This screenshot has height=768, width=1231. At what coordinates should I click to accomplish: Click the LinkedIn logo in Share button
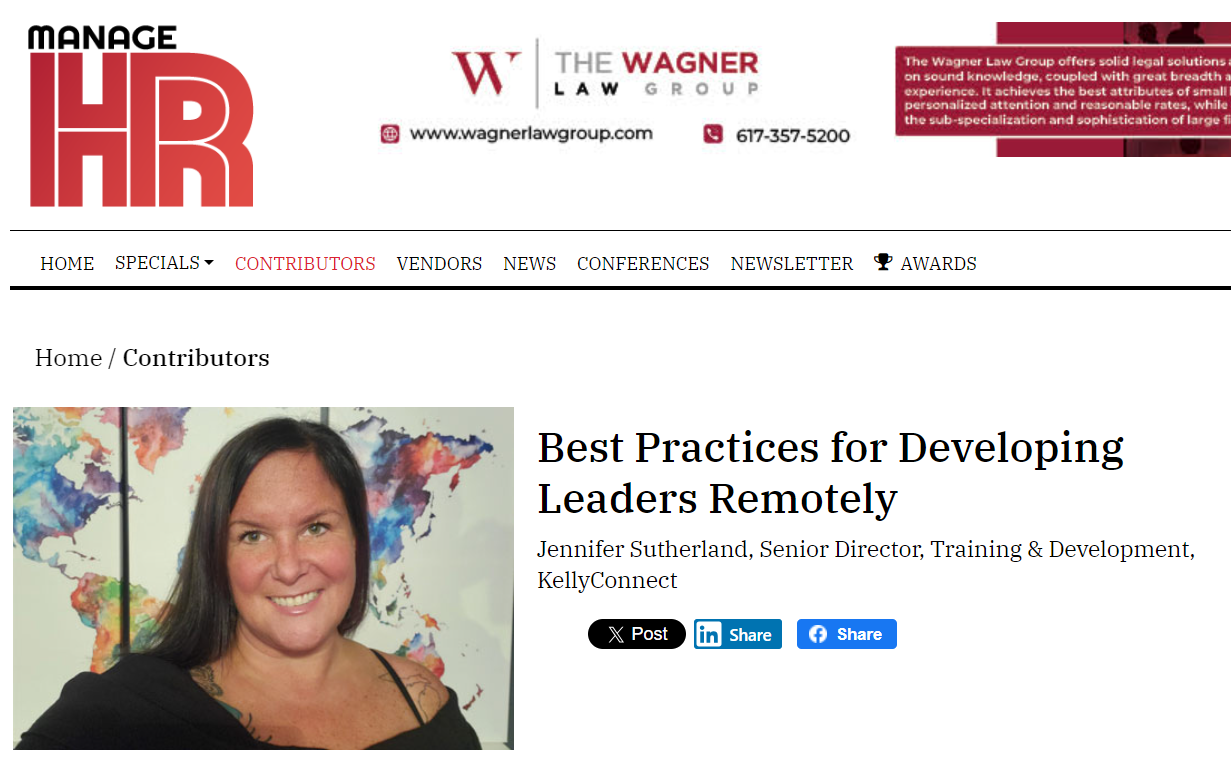click(x=709, y=634)
